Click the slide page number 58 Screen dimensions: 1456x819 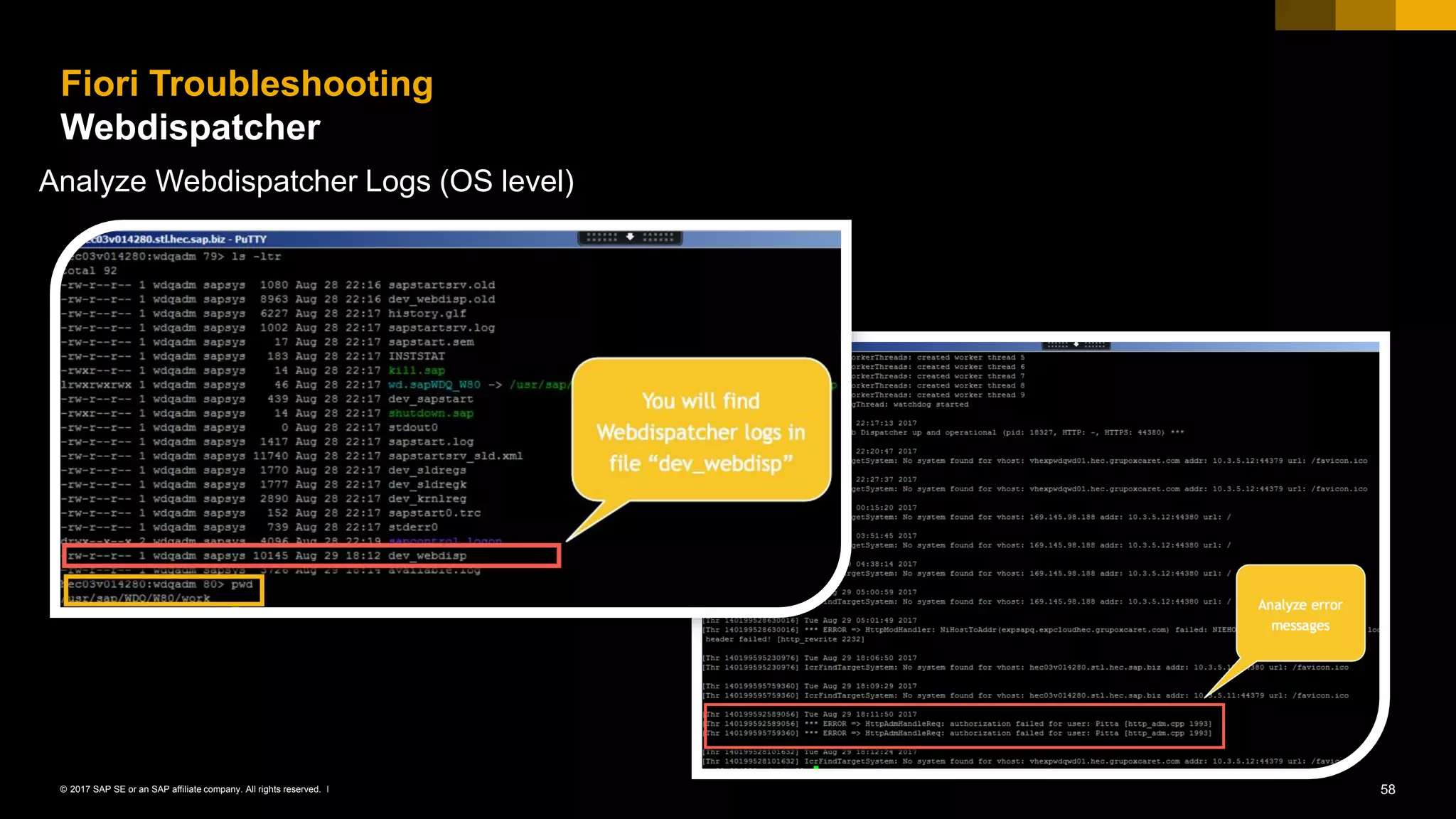click(1388, 789)
